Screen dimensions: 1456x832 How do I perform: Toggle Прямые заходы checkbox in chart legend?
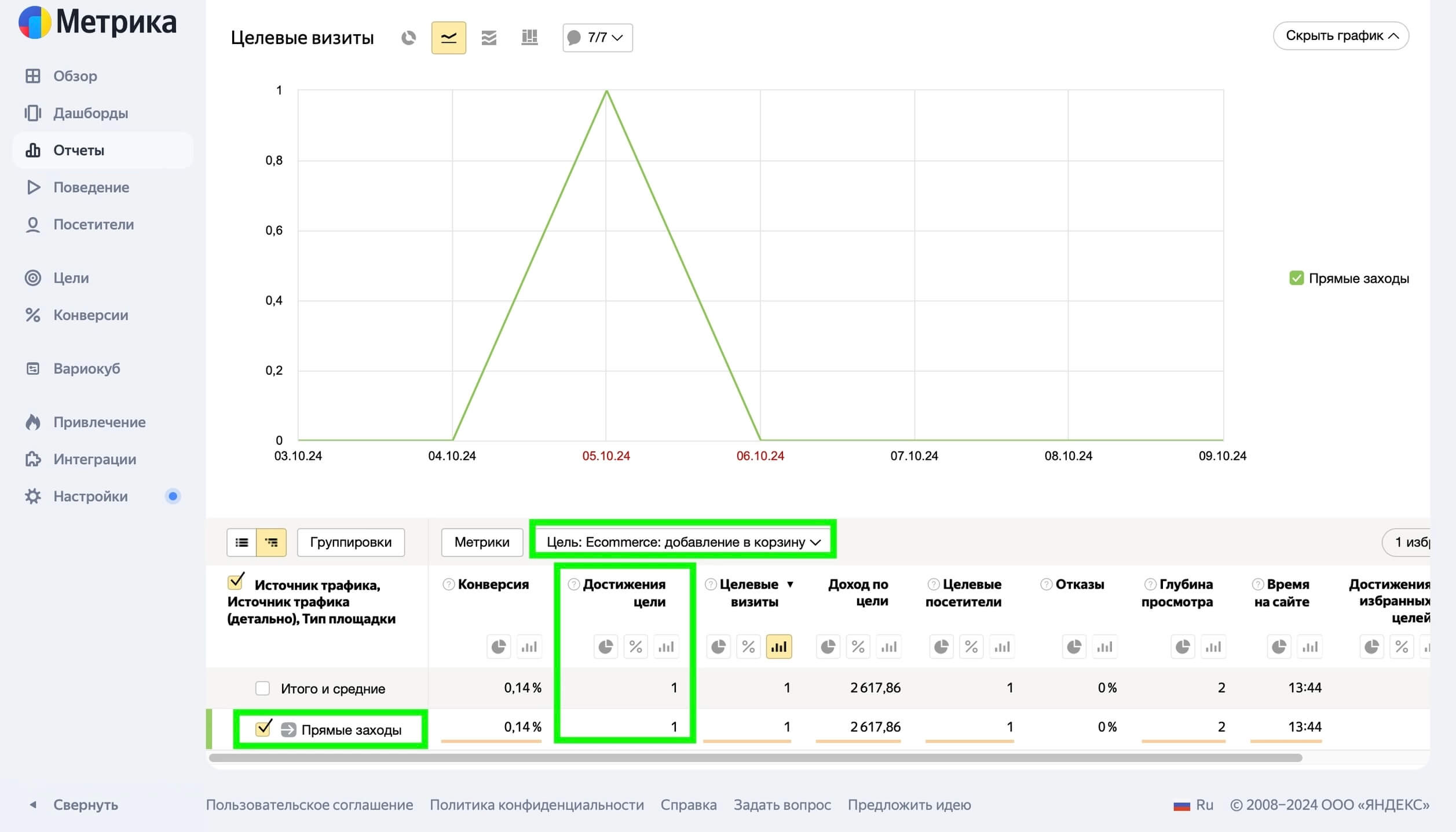pyautogui.click(x=1296, y=279)
